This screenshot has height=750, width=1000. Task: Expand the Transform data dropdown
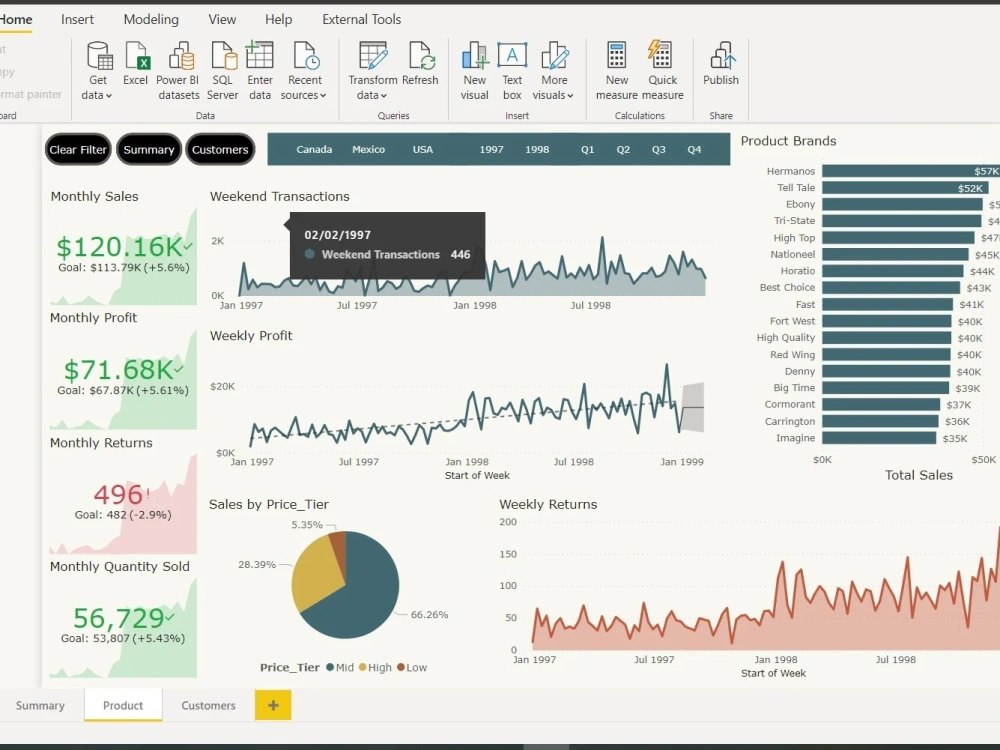(372, 68)
